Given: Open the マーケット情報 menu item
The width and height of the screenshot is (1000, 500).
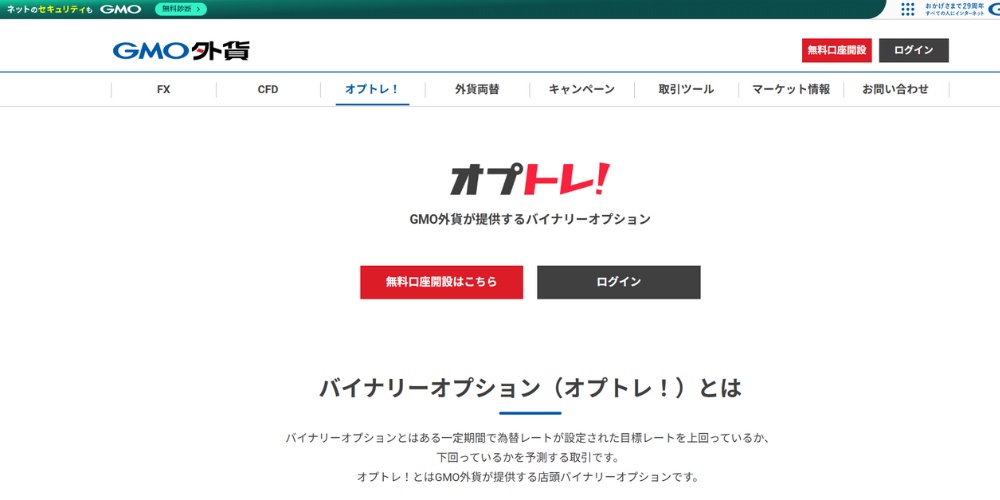Looking at the screenshot, I should (x=791, y=89).
